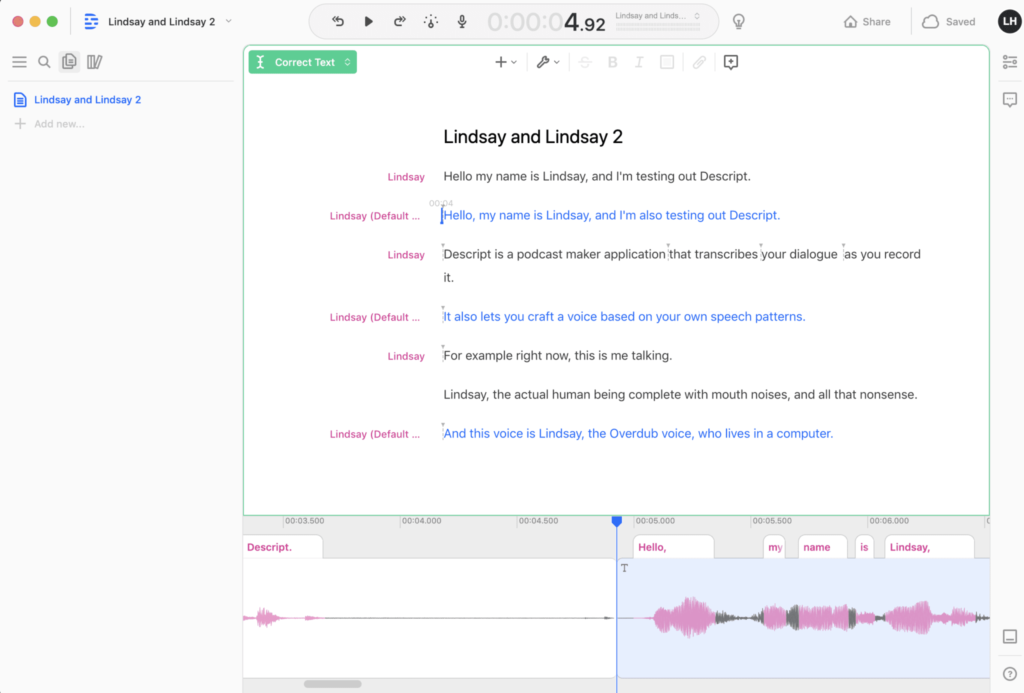Toggle strikethrough formatting

pyautogui.click(x=585, y=62)
